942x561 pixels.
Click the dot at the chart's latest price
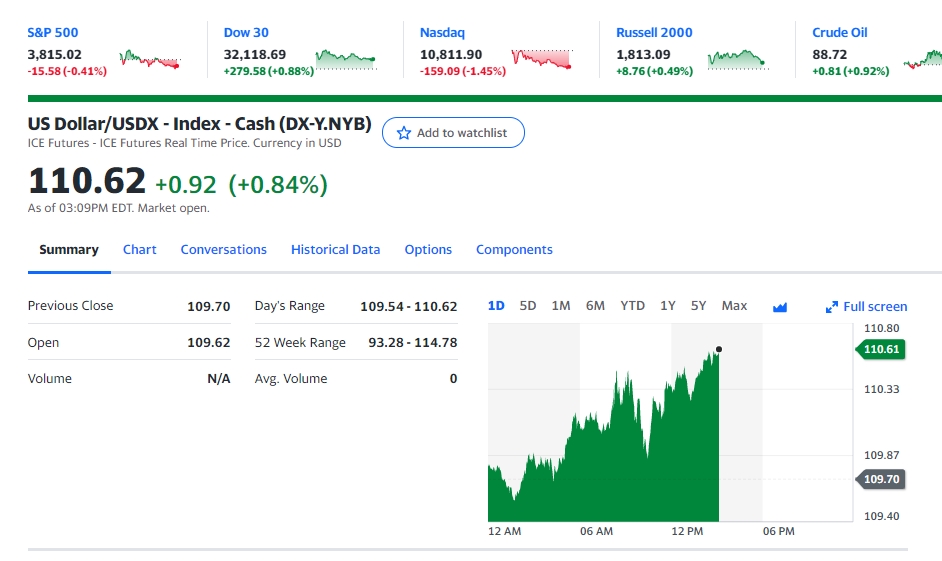719,349
